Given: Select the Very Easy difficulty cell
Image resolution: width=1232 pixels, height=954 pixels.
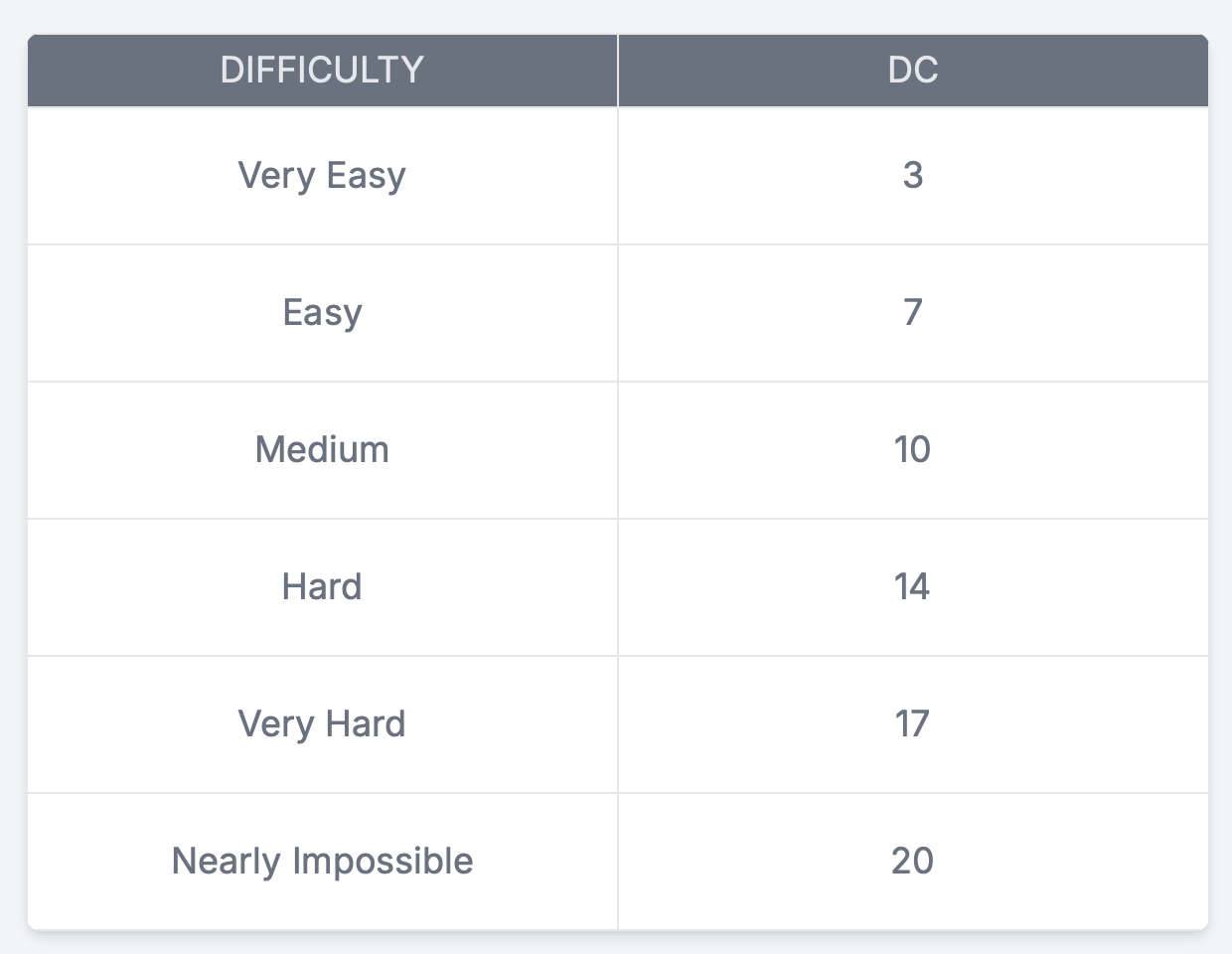Looking at the screenshot, I should (322, 176).
